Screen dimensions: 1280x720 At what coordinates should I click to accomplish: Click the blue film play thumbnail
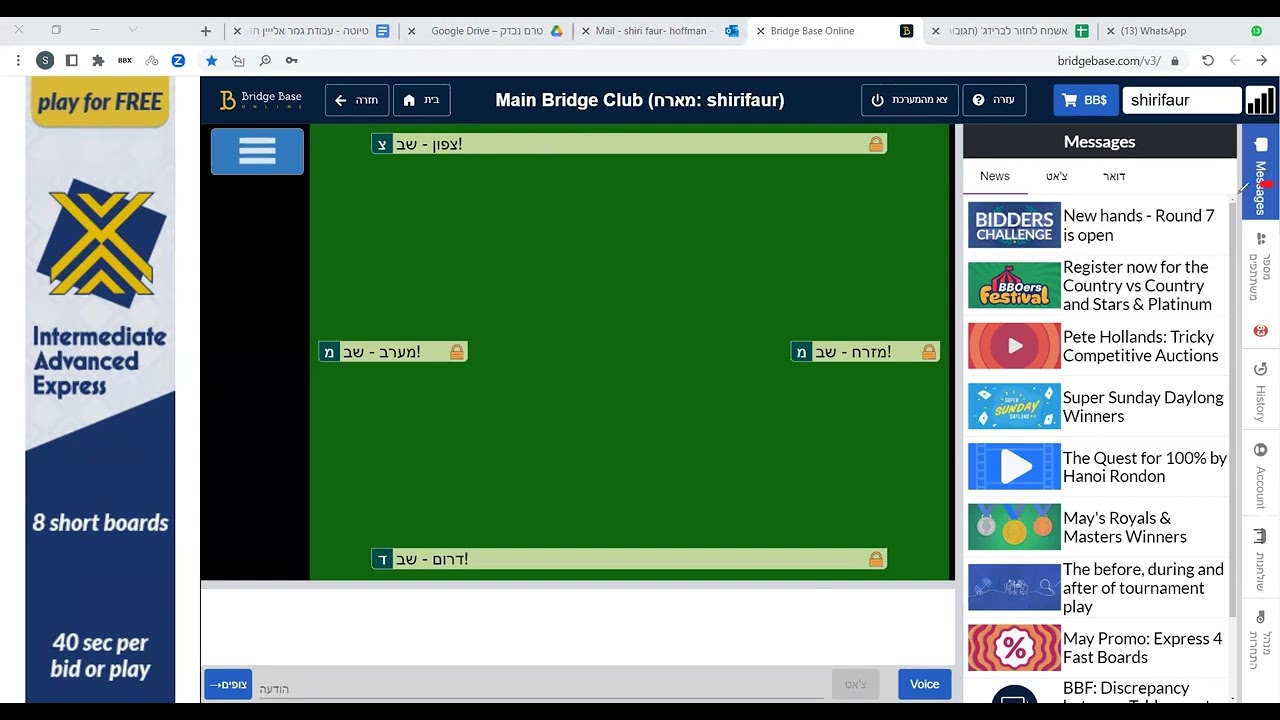[x=1014, y=467]
